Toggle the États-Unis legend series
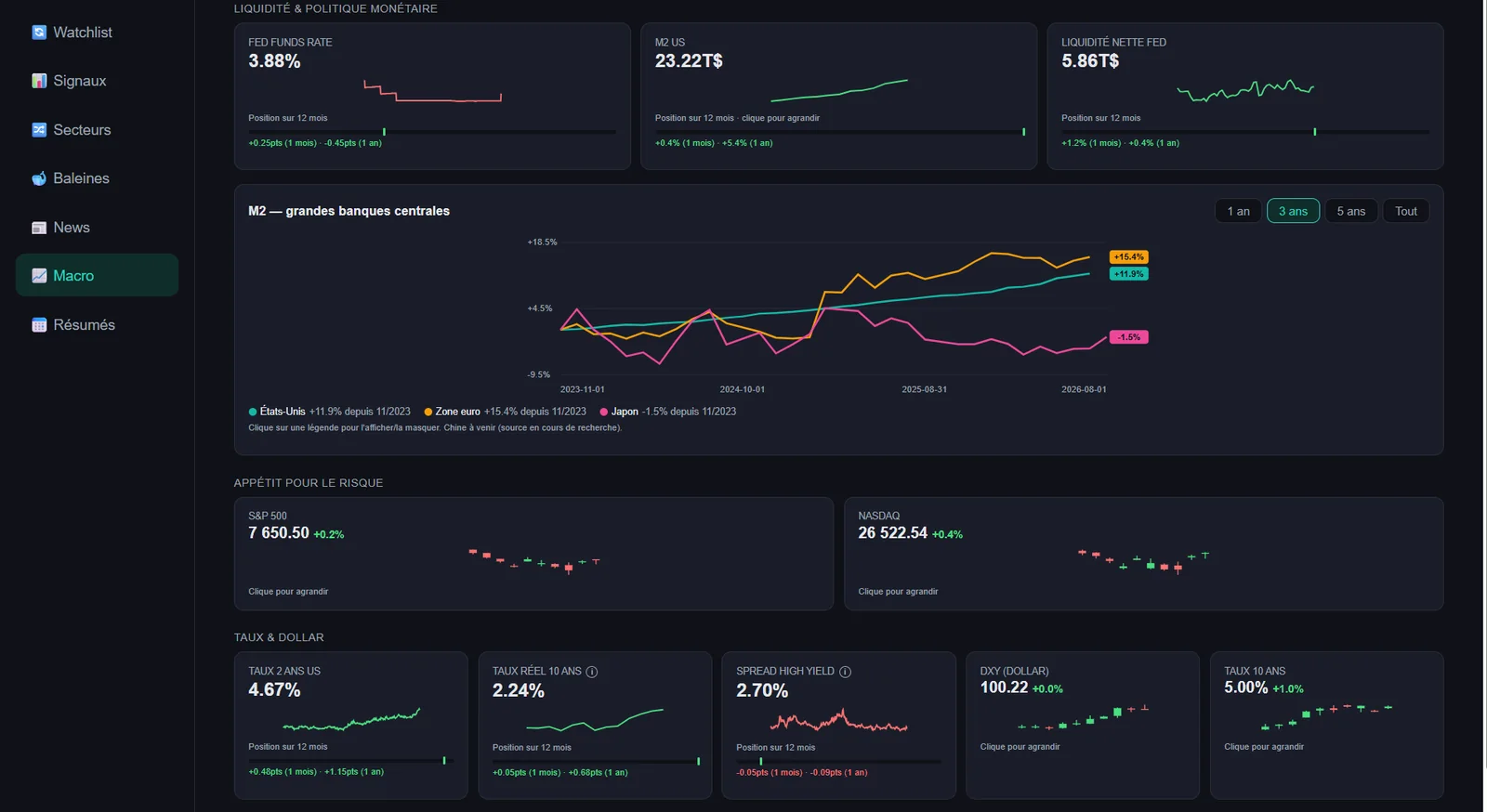The width and height of the screenshot is (1487, 812). click(x=330, y=412)
